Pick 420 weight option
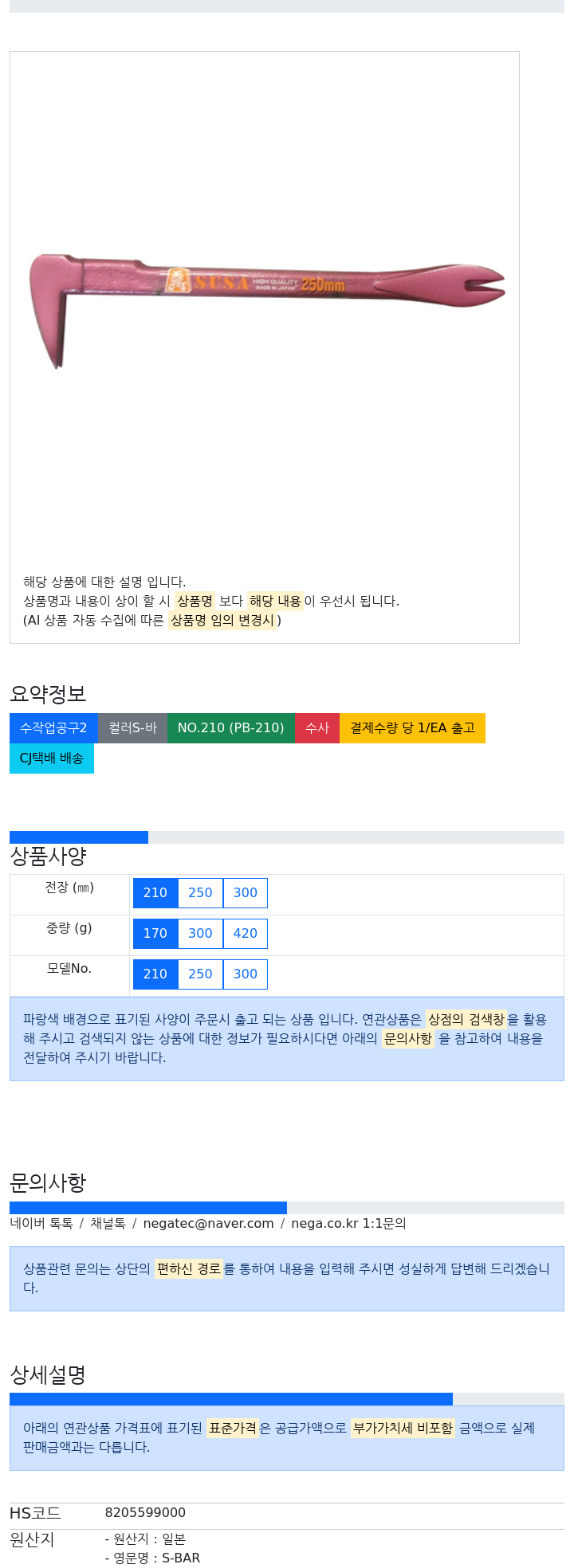 [x=246, y=933]
